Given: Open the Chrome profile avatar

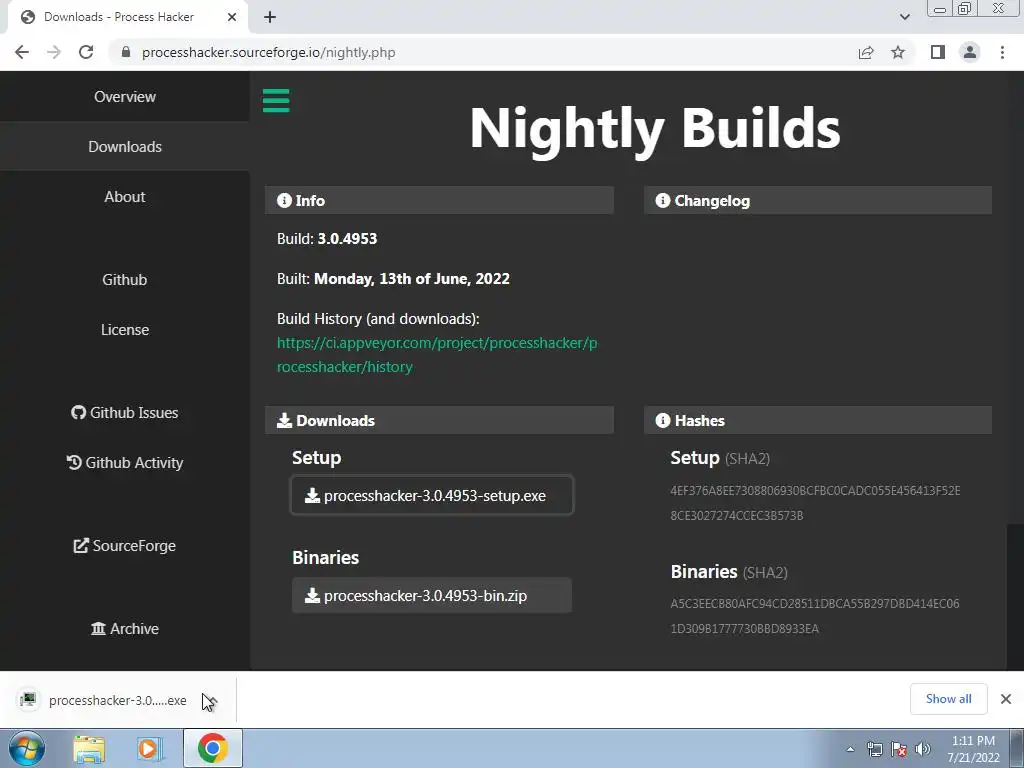Looking at the screenshot, I should [970, 52].
